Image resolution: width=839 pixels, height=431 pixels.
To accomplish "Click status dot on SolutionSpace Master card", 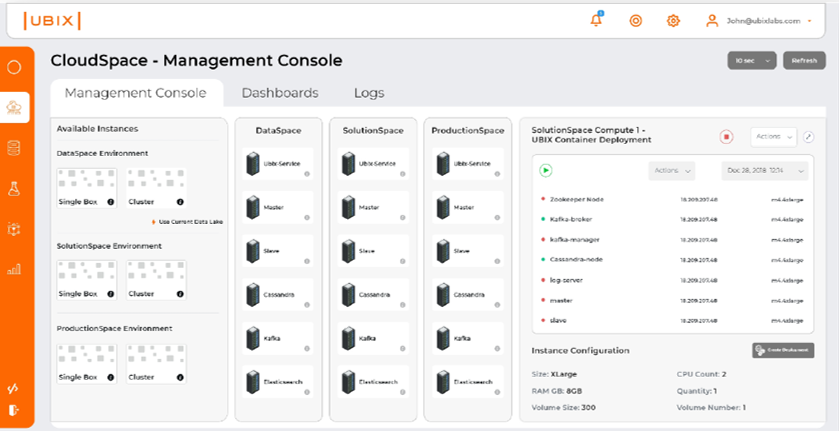I will tap(402, 217).
